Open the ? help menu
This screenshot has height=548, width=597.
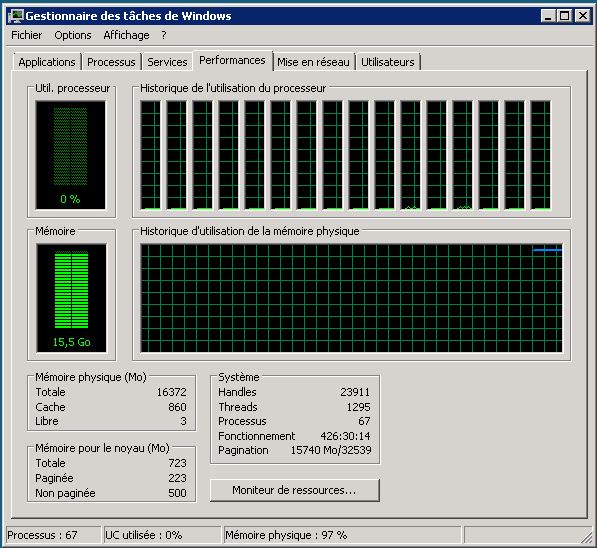(164, 35)
